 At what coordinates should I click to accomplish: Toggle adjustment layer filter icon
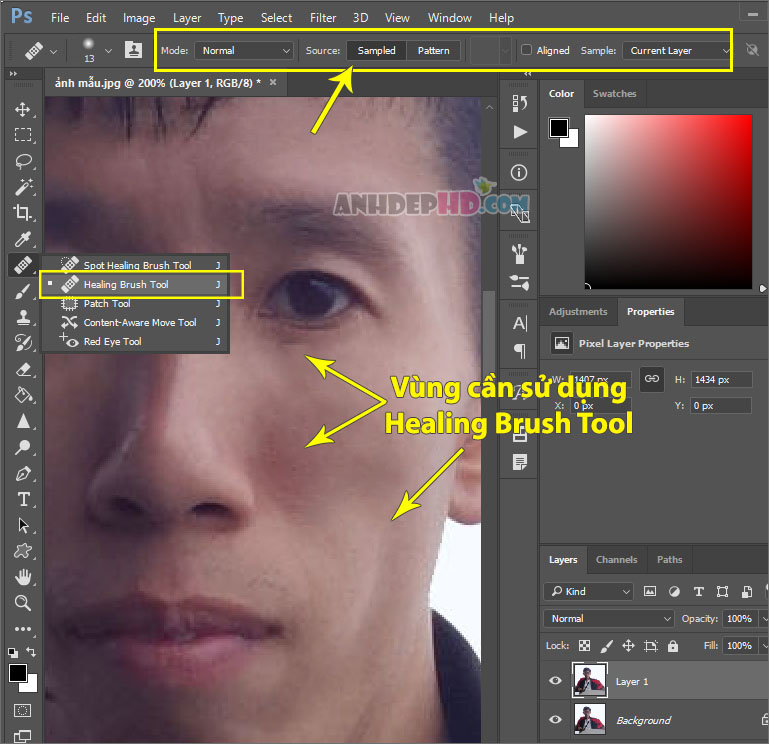674,591
